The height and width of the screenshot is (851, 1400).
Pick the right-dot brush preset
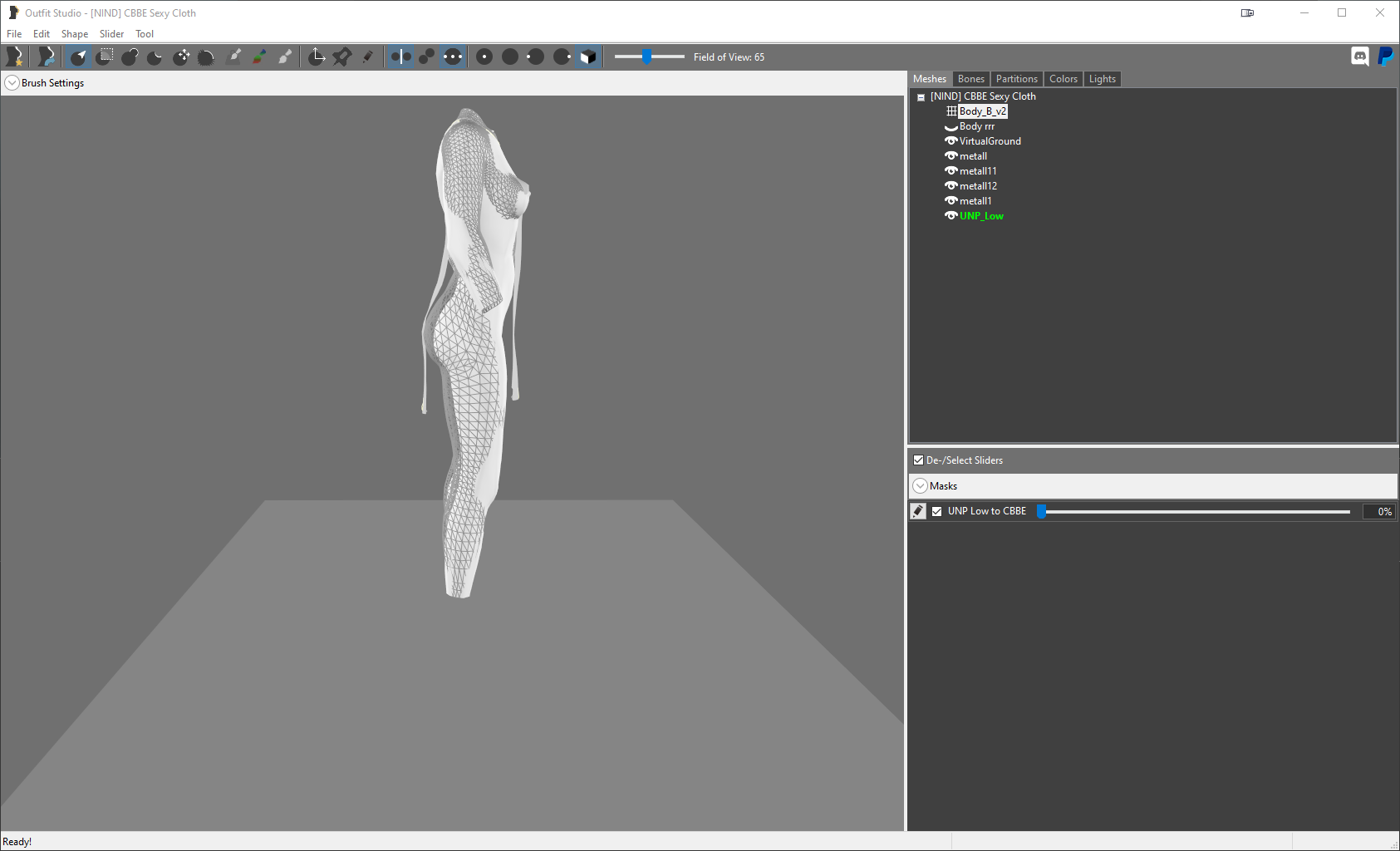tap(562, 57)
